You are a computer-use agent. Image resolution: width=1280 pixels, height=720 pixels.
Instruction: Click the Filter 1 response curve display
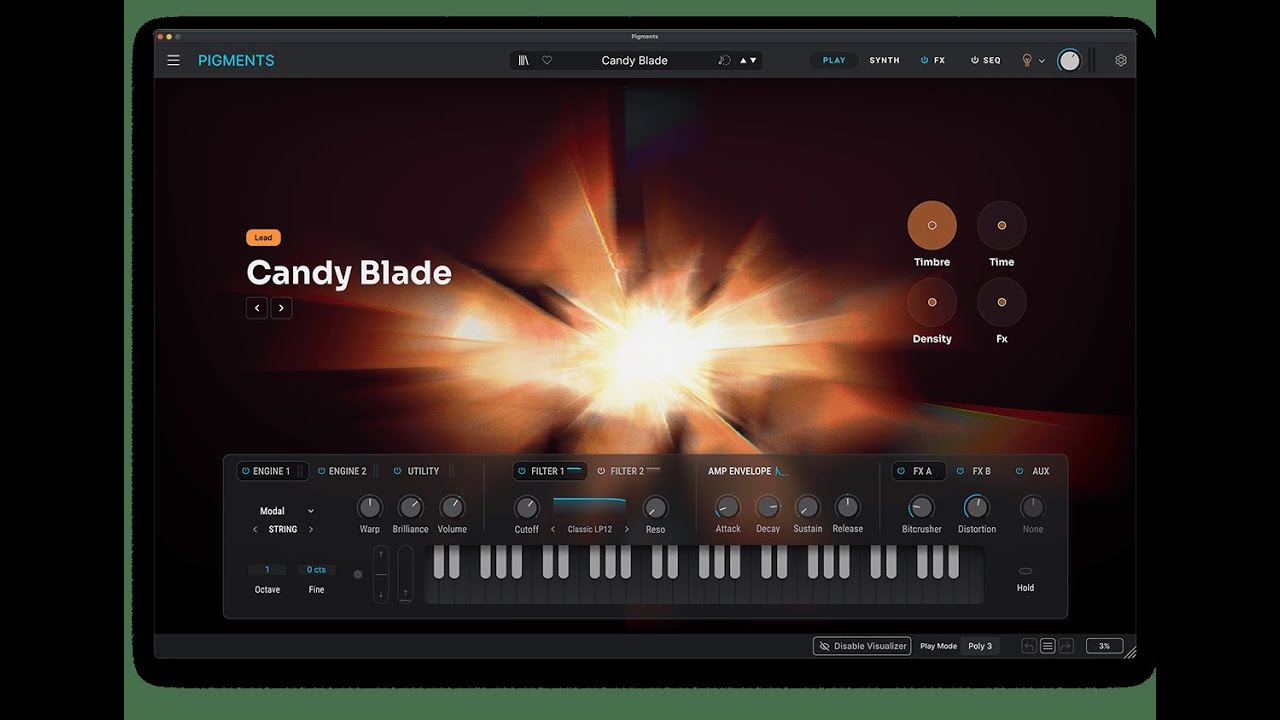589,508
